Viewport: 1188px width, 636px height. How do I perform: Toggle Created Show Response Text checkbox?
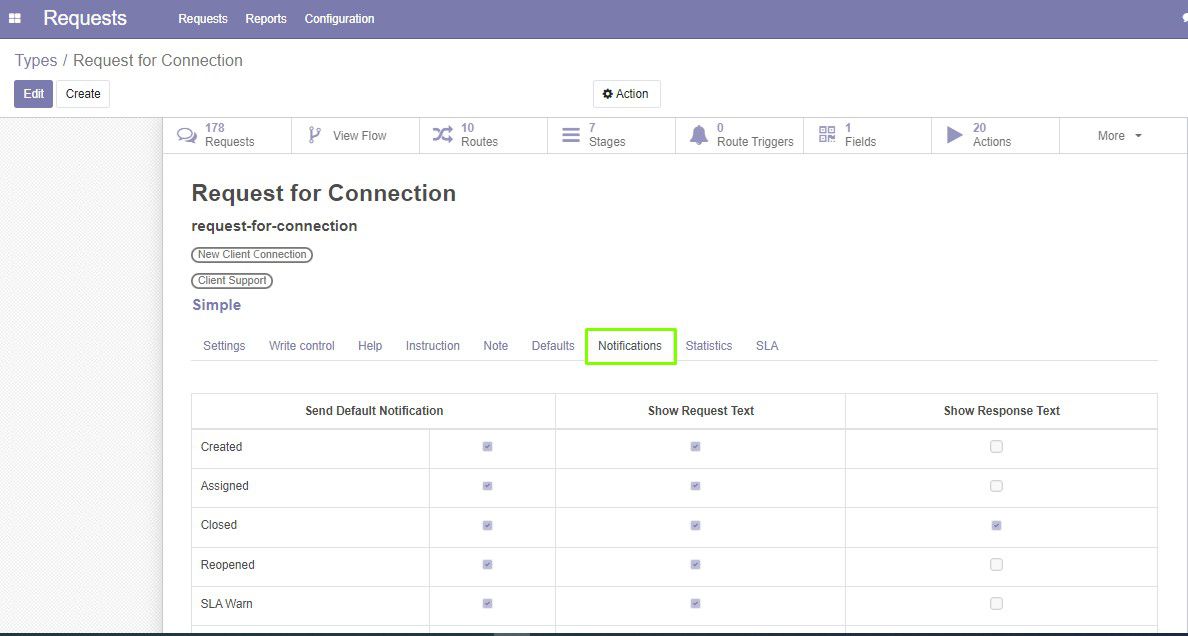pos(996,446)
